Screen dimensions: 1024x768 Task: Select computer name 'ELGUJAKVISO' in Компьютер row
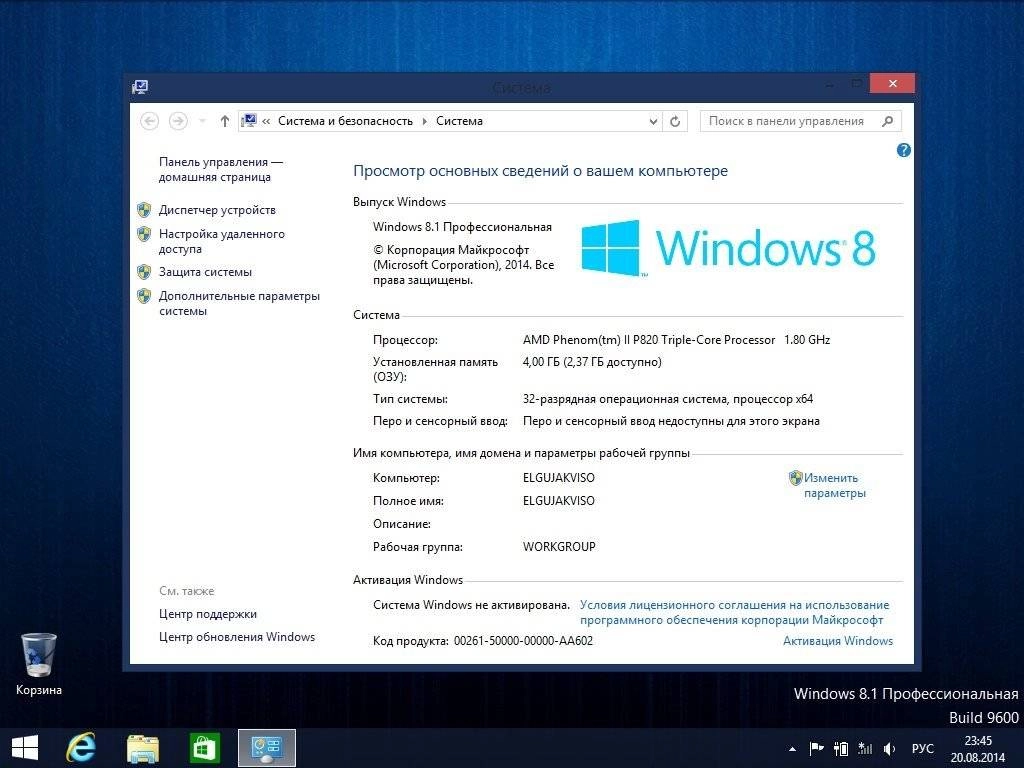point(558,478)
